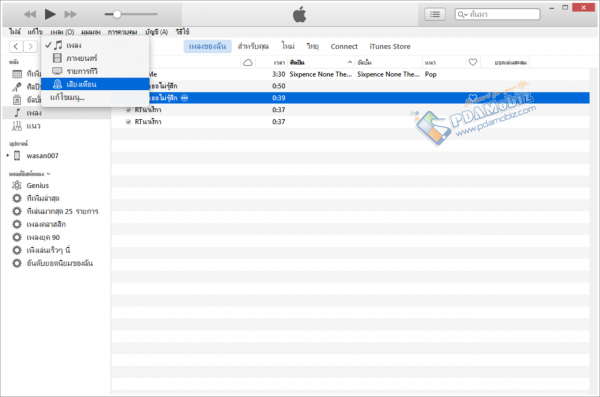
Task: Switch to the For You tab
Action: [253, 46]
